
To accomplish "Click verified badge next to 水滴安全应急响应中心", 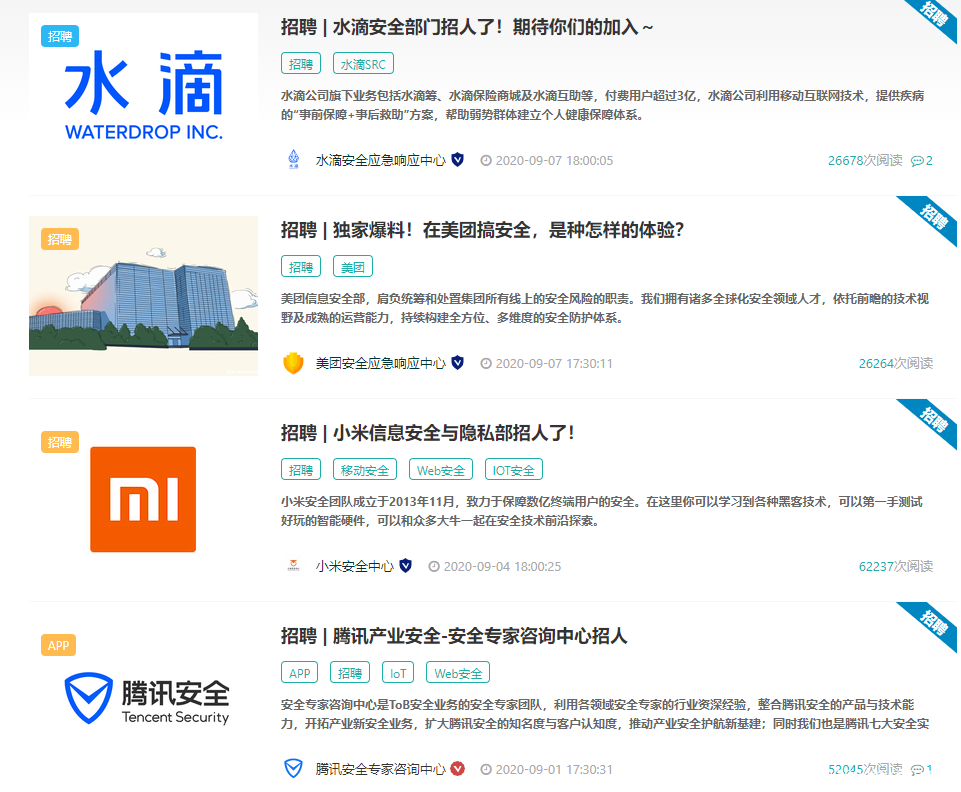I will point(458,160).
